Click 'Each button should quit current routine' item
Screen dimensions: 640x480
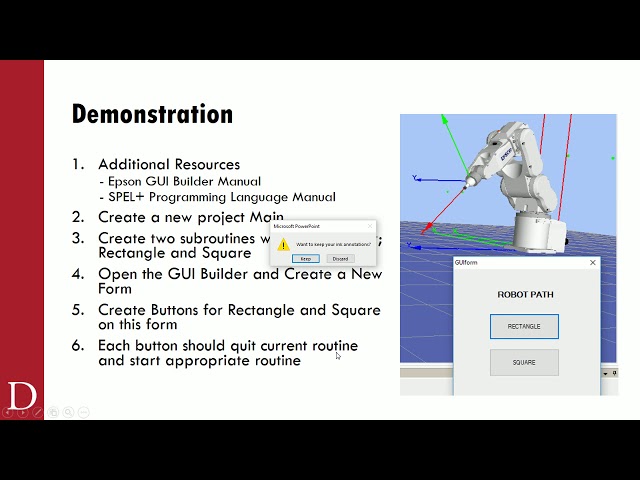coord(228,353)
